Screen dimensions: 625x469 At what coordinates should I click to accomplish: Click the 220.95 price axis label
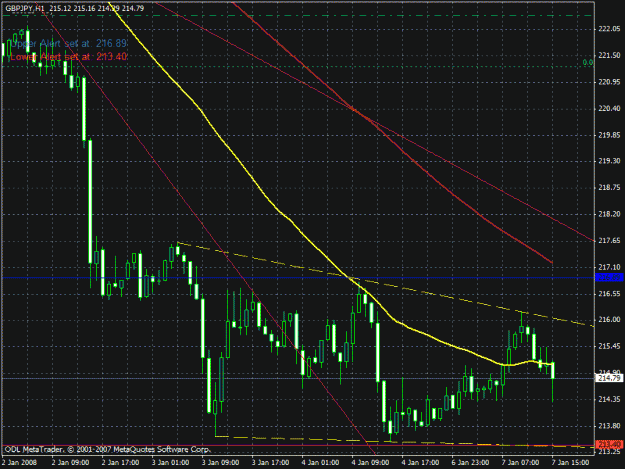(x=609, y=82)
